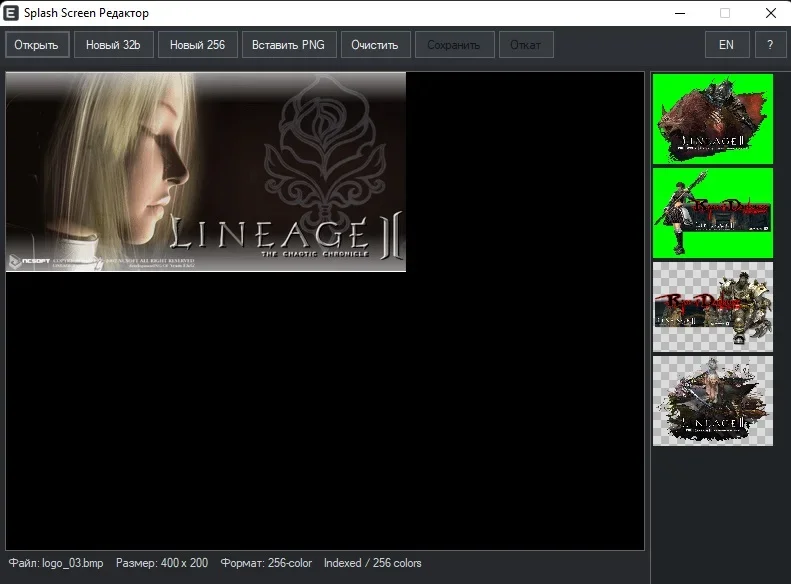Select the ink-splash Lineage II thumbnail
Image resolution: width=791 pixels, height=584 pixels.
(x=712, y=401)
